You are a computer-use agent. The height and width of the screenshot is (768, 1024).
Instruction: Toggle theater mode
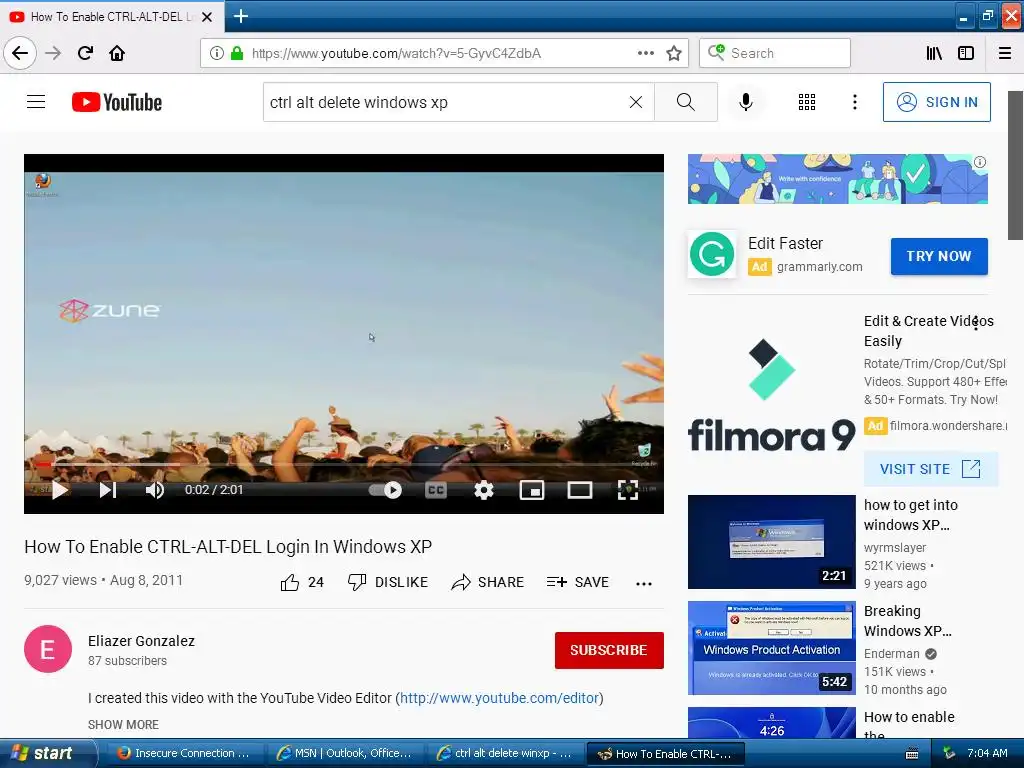pos(579,490)
